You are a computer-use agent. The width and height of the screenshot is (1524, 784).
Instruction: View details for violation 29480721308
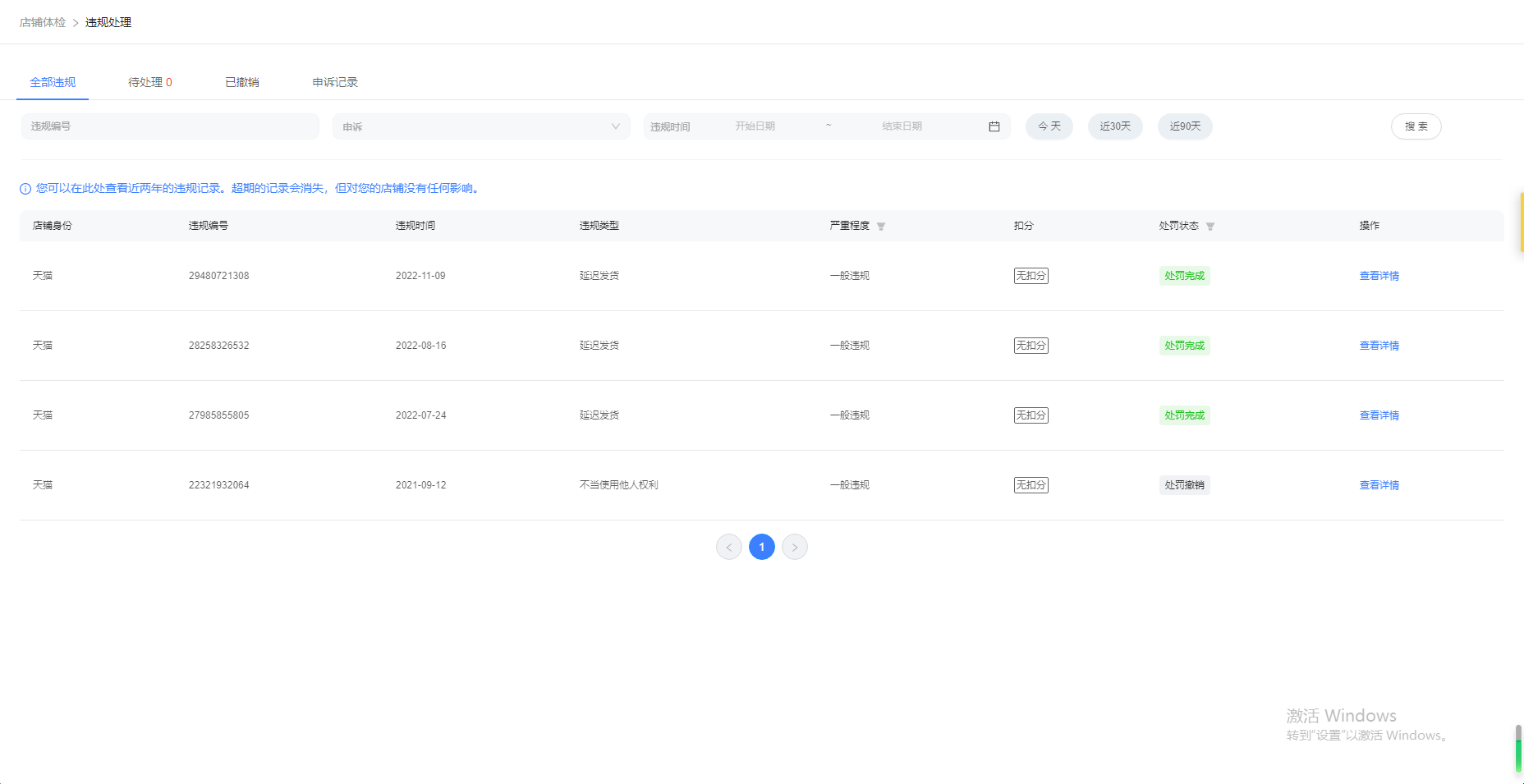pyautogui.click(x=1379, y=276)
